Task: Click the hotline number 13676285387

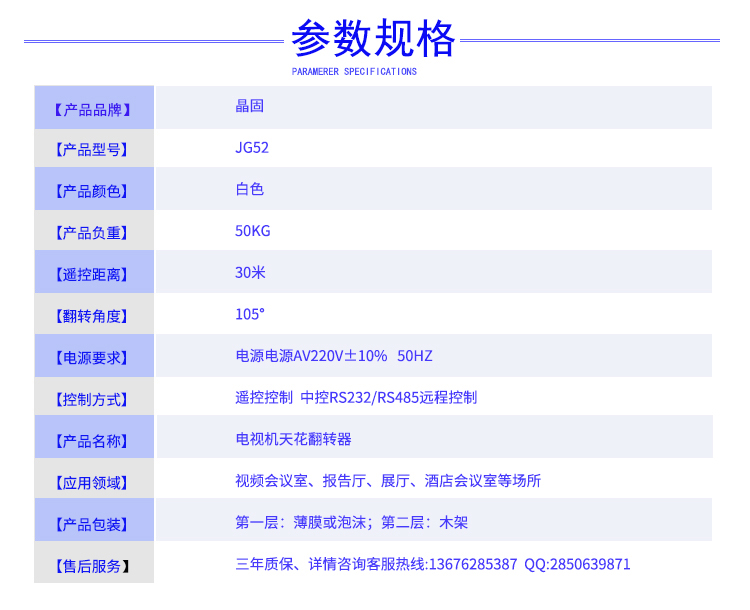Action: 472,564
